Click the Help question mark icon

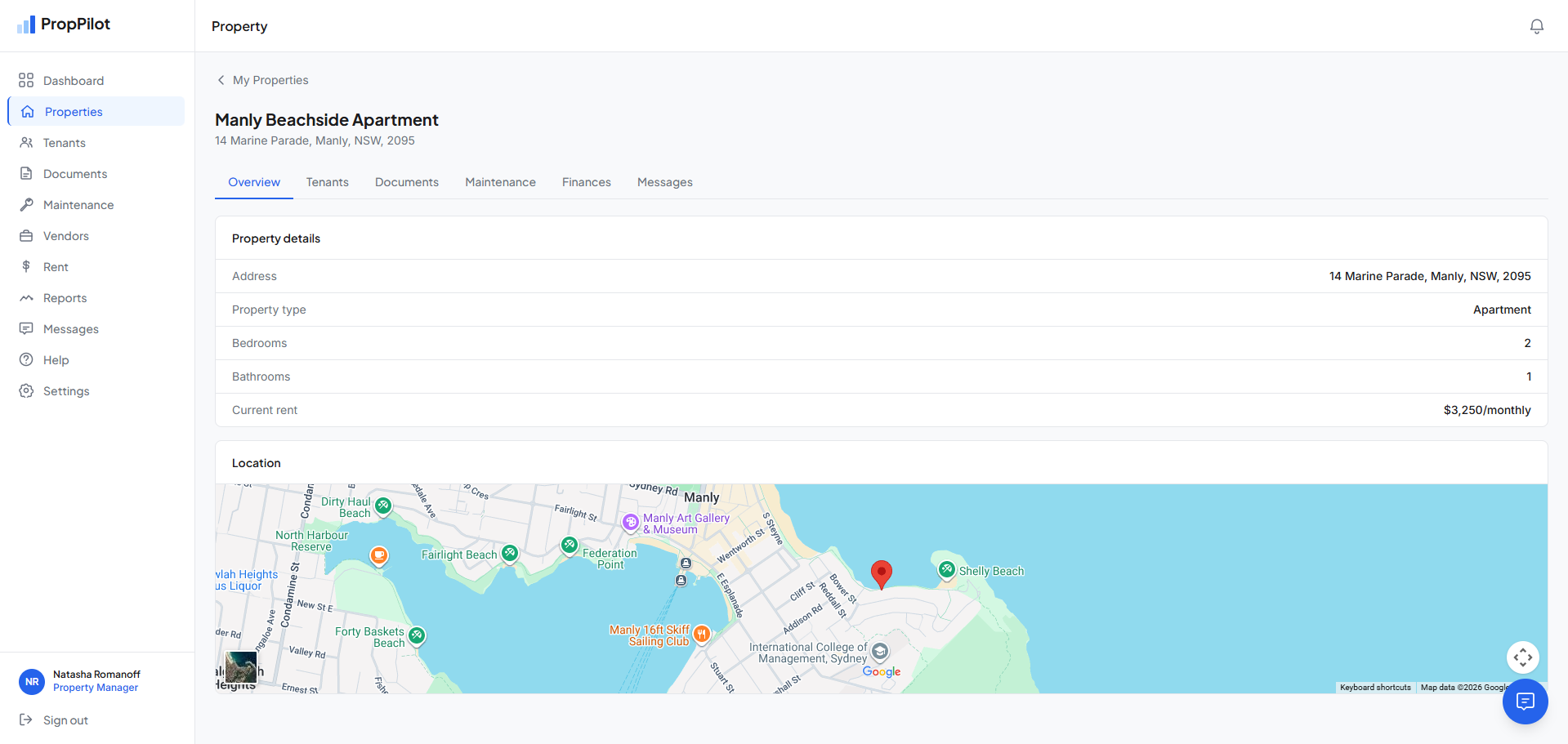26,359
